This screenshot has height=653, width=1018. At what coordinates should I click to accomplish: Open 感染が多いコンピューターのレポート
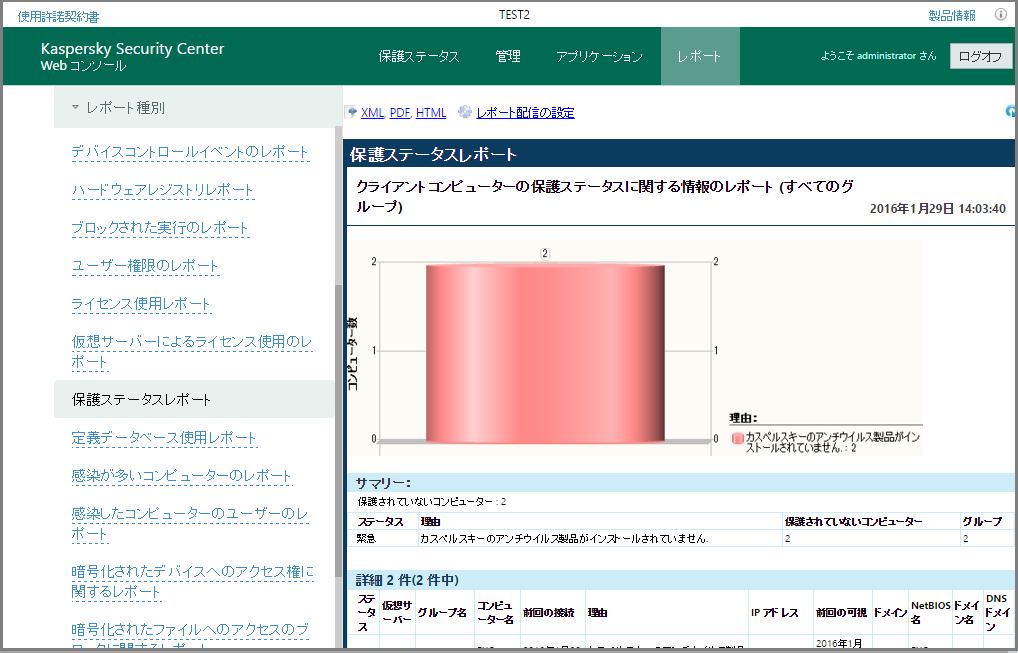coord(182,475)
